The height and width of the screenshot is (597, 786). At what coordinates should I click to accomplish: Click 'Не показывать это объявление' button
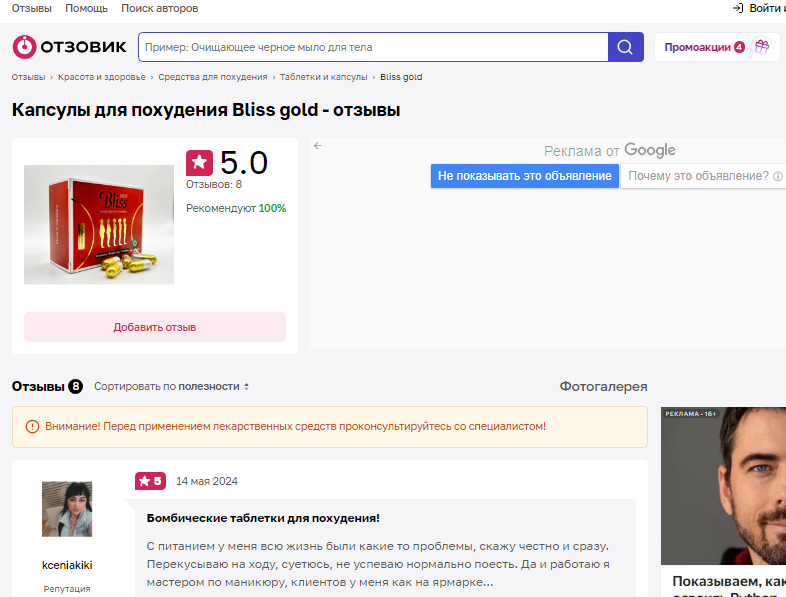[525, 176]
